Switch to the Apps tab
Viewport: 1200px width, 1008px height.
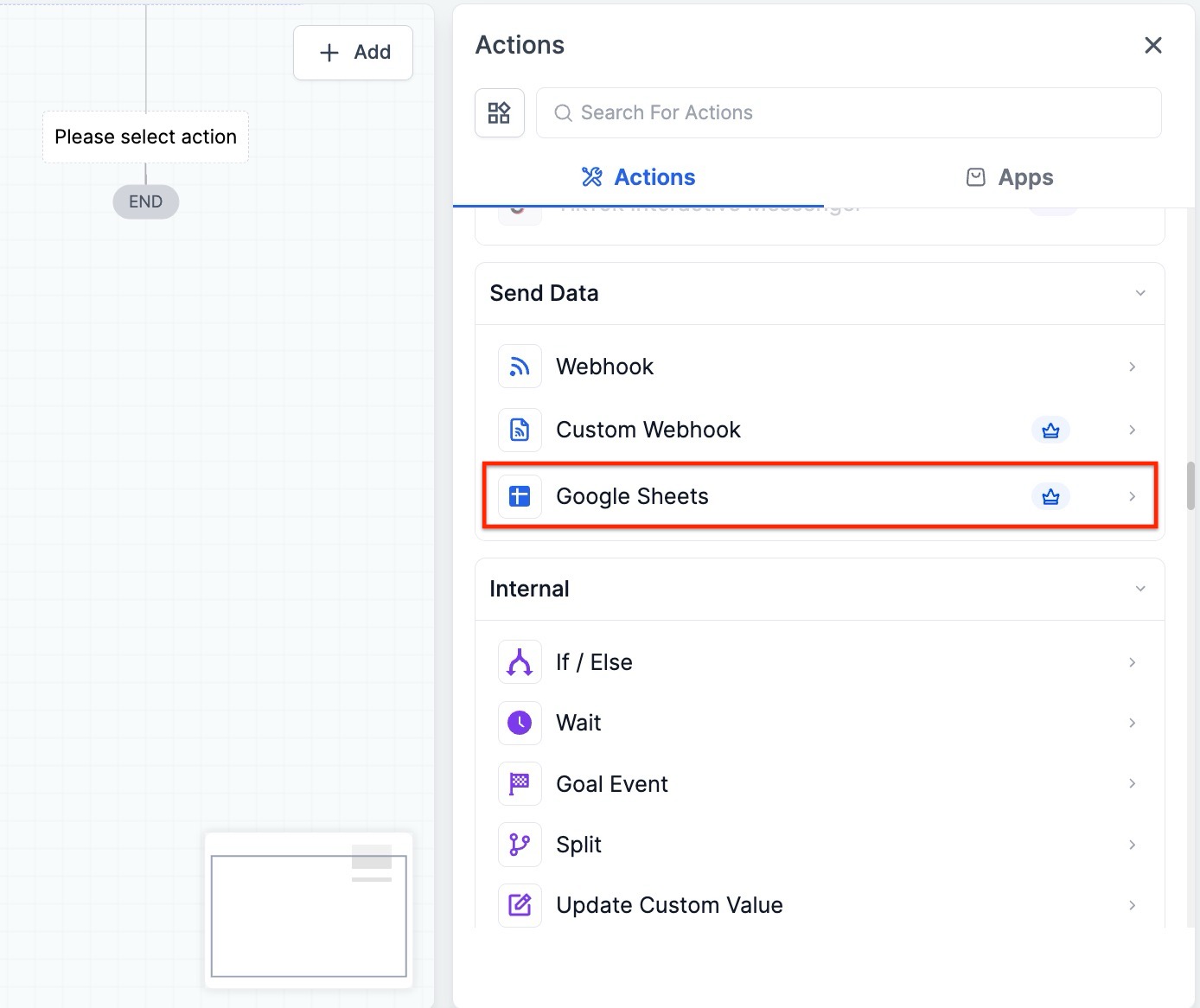(1009, 177)
